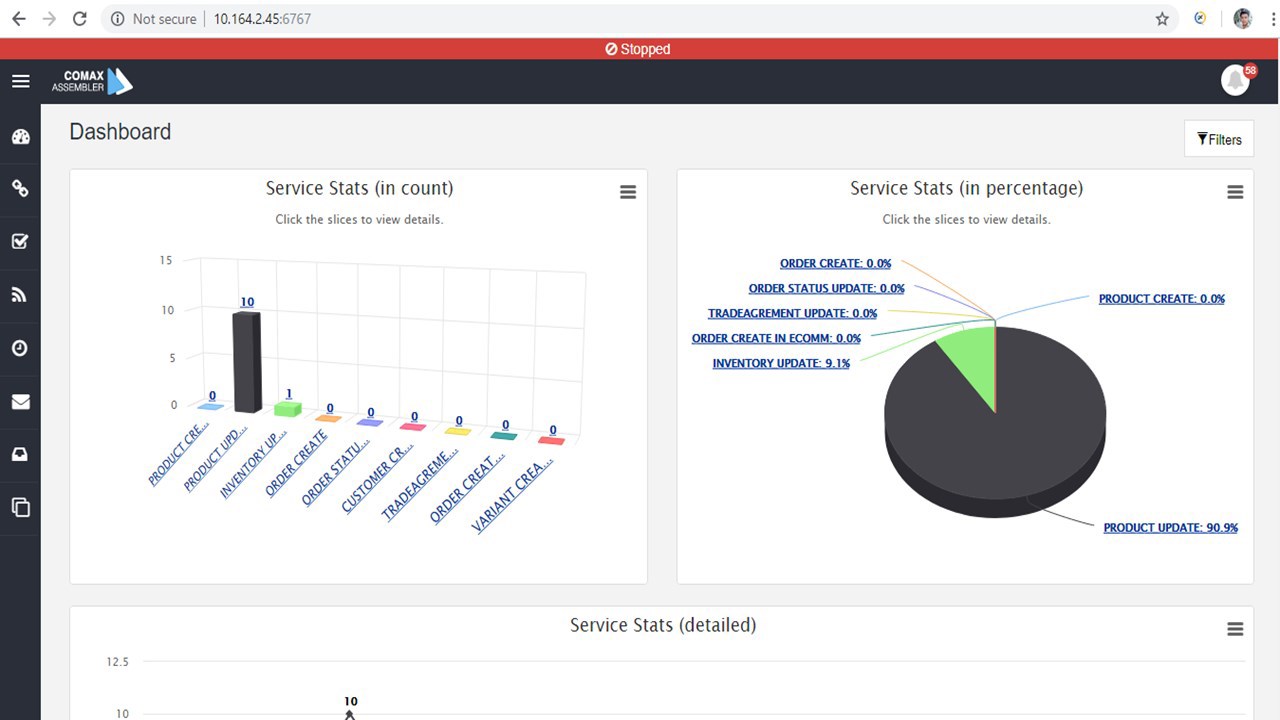Click the CUSTOMER CR... axis label
1280x720 pixels.
coord(377,478)
